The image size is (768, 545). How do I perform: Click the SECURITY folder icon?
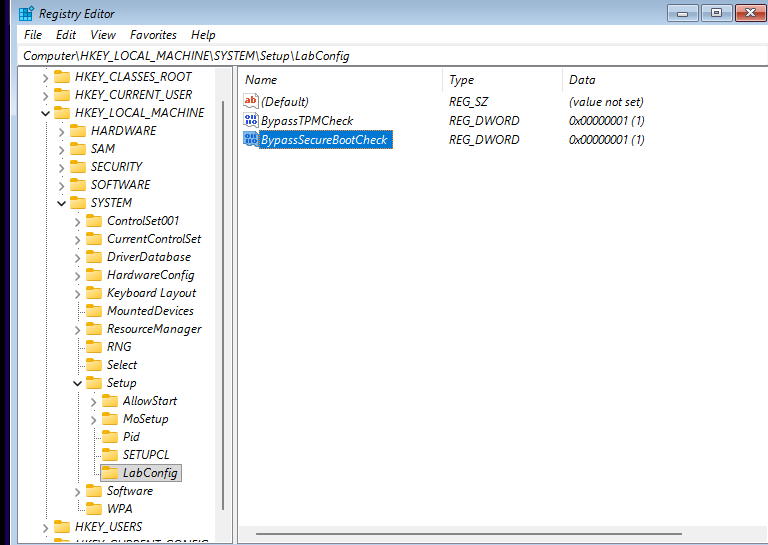(78, 166)
